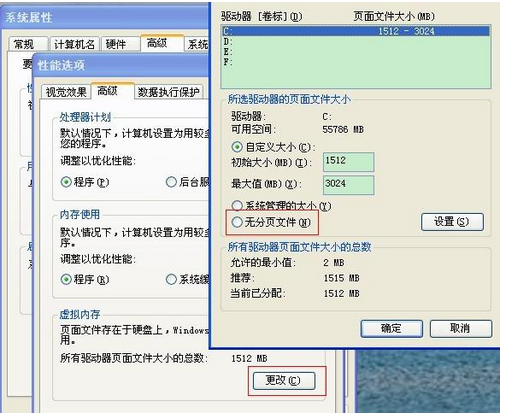Click the 推荐 1515 MB value
This screenshot has width=505, height=414.
342,278
